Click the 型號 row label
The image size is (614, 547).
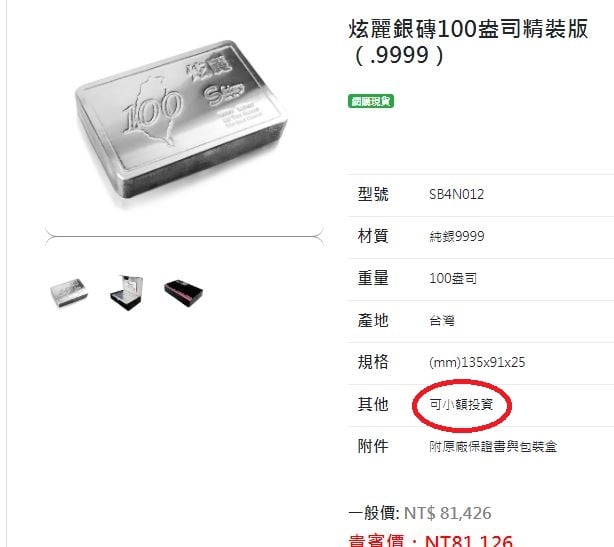(373, 194)
